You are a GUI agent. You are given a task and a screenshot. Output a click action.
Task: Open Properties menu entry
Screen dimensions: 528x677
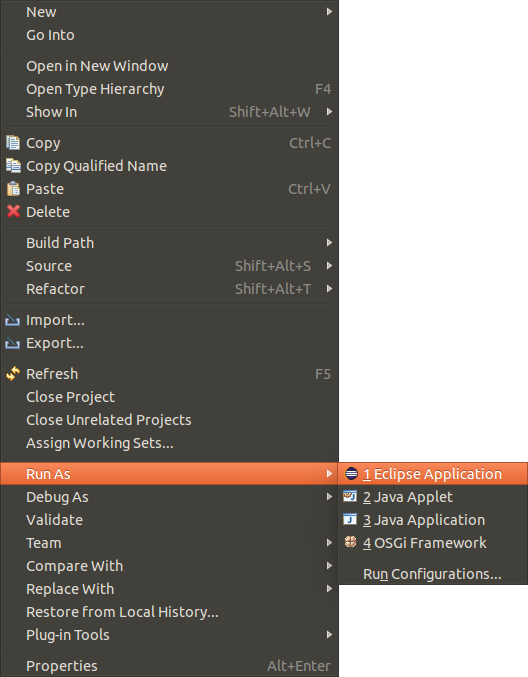tap(169, 666)
